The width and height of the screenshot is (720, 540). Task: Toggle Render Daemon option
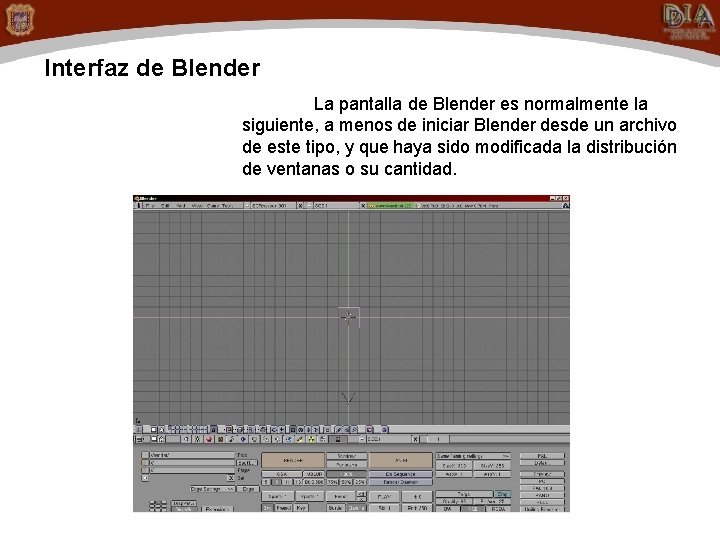400,482
